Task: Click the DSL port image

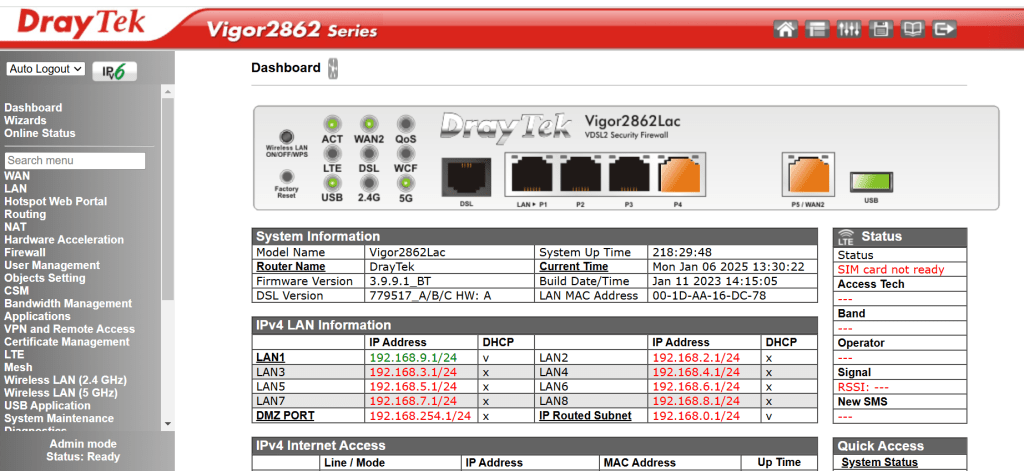Action: click(x=466, y=176)
